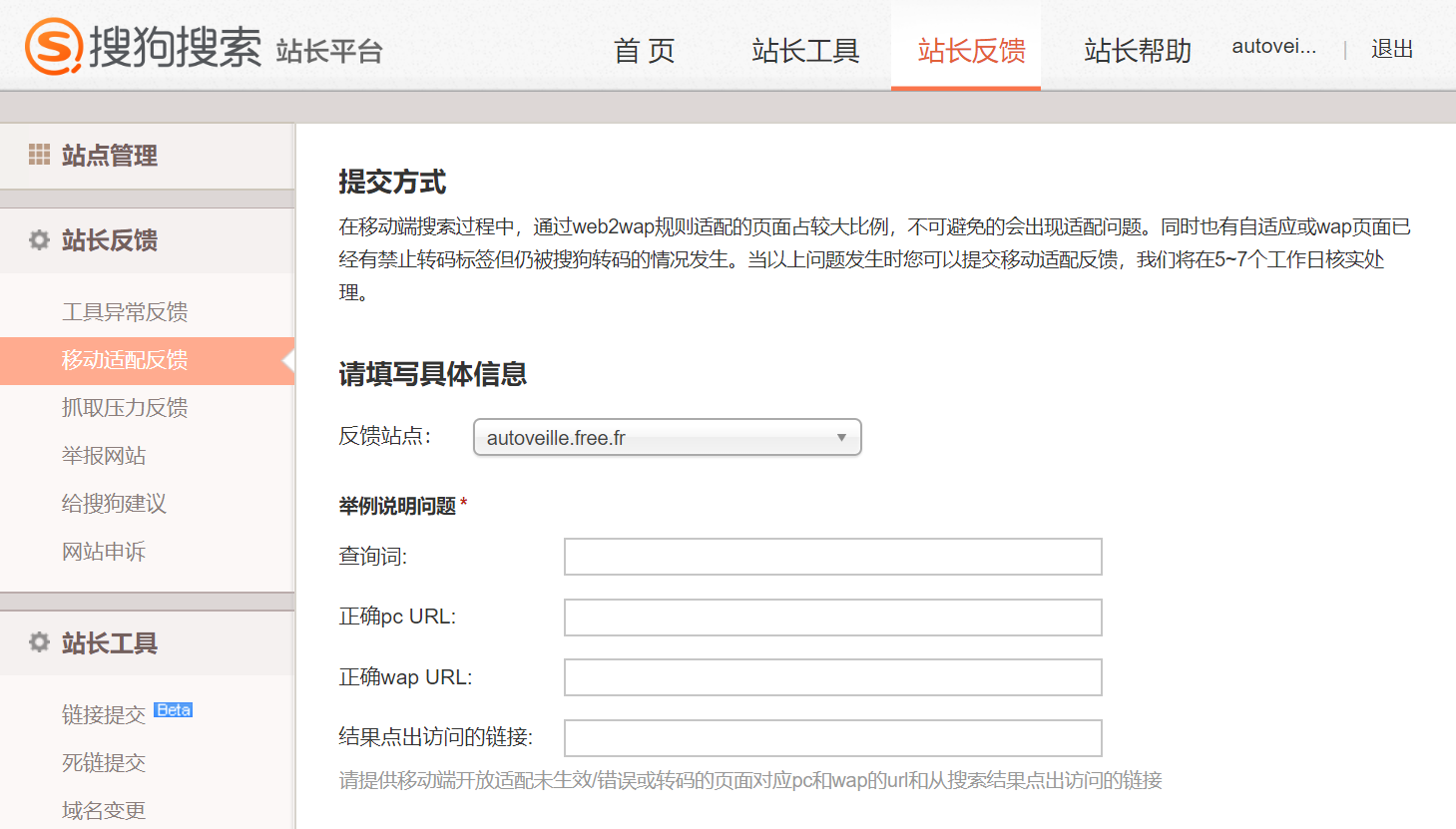
Task: Click 退出 to log out
Action: pyautogui.click(x=1391, y=50)
